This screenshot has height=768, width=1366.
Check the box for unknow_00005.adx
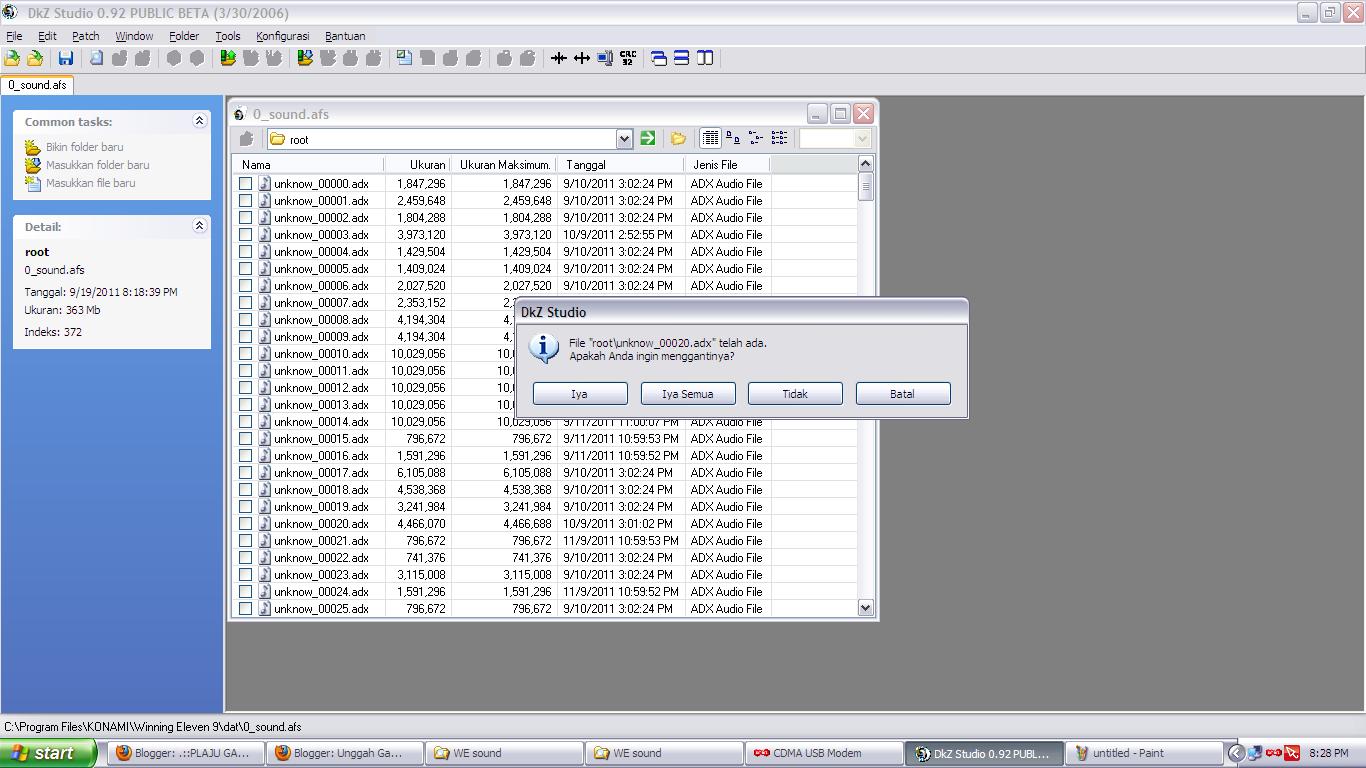click(245, 269)
